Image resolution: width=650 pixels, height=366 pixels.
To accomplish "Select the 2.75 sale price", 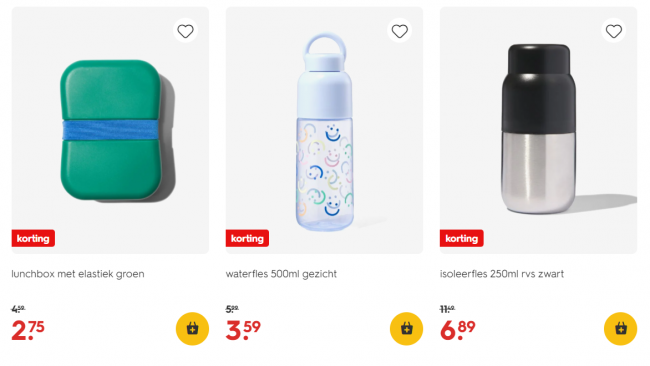I will [x=28, y=330].
